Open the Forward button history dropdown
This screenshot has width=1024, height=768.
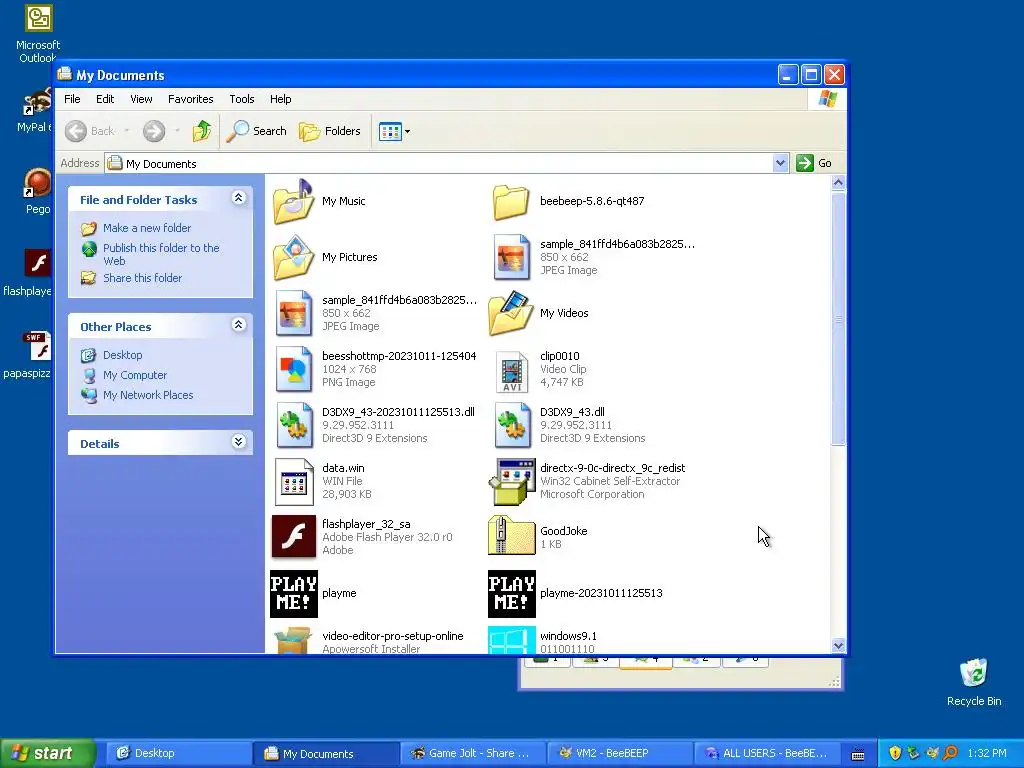coord(177,131)
